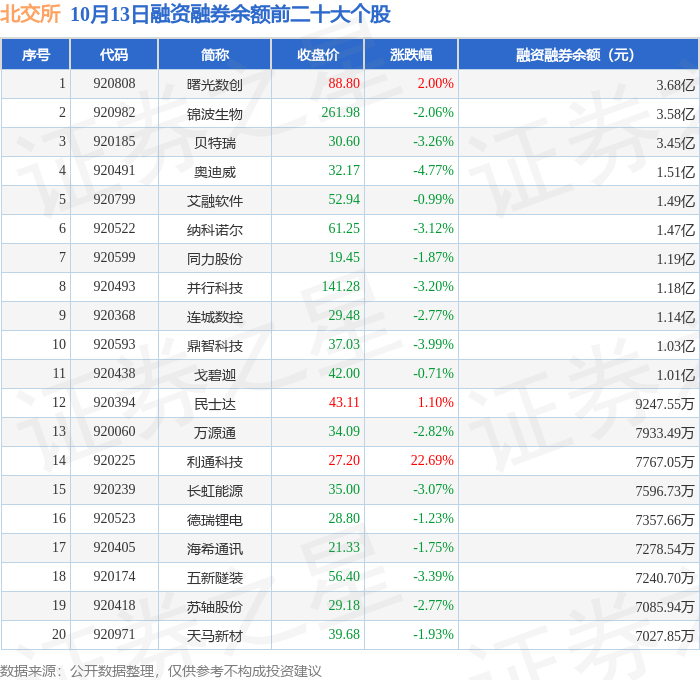Click the -3.99% change value
Image resolution: width=700 pixels, height=680 pixels.
click(x=433, y=345)
